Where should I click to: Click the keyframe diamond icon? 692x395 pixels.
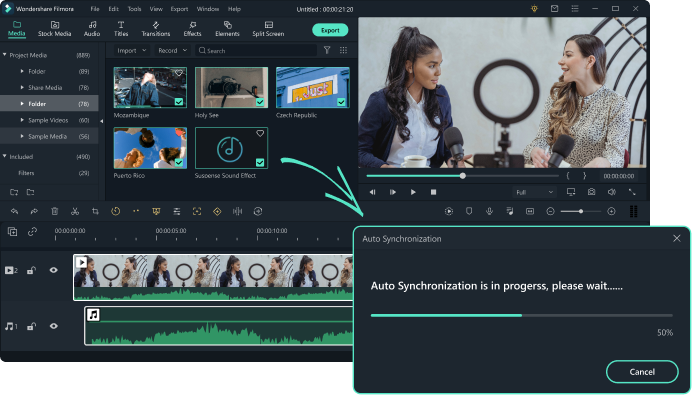(217, 211)
